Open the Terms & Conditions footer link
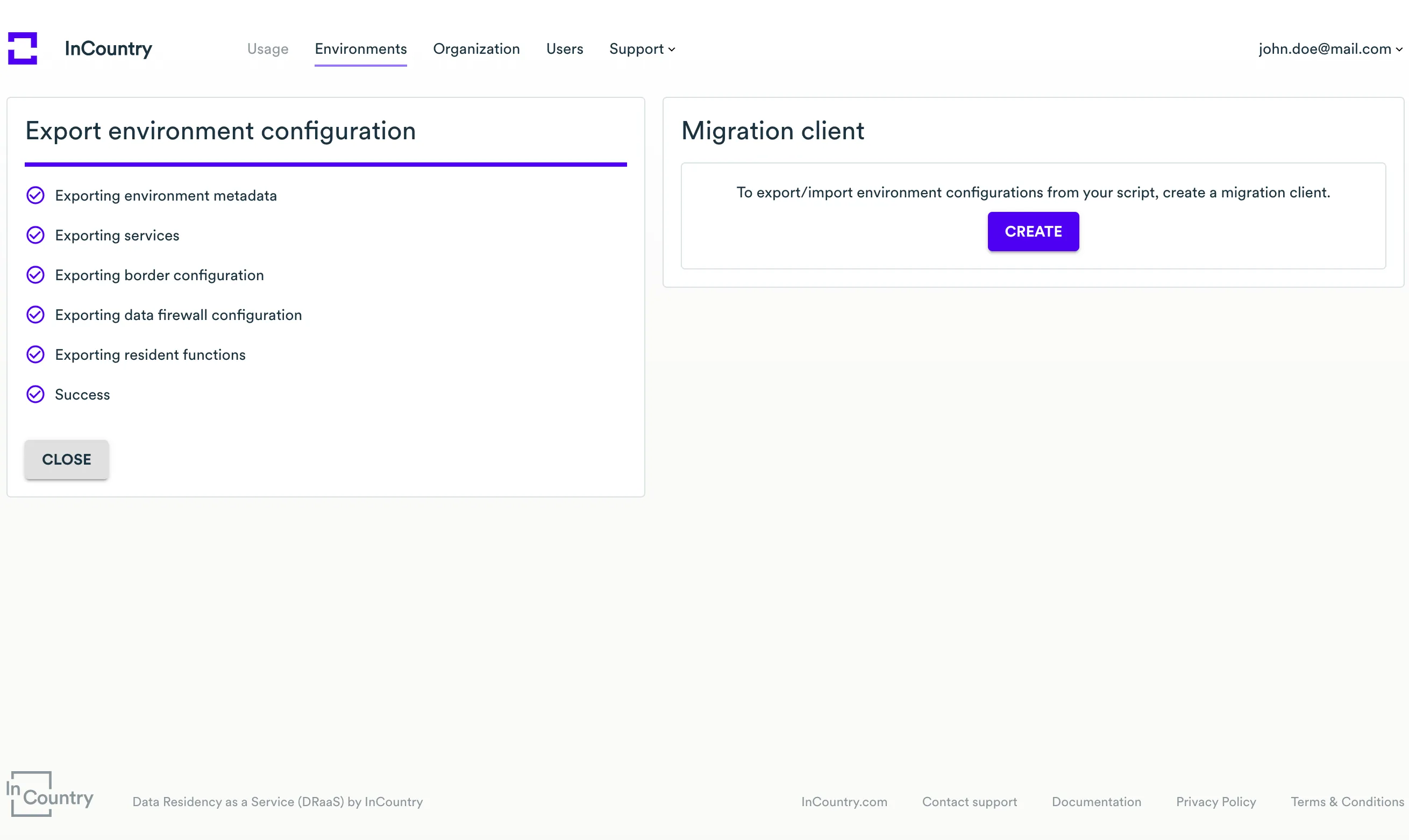Viewport: 1409px width, 840px height. tap(1346, 801)
